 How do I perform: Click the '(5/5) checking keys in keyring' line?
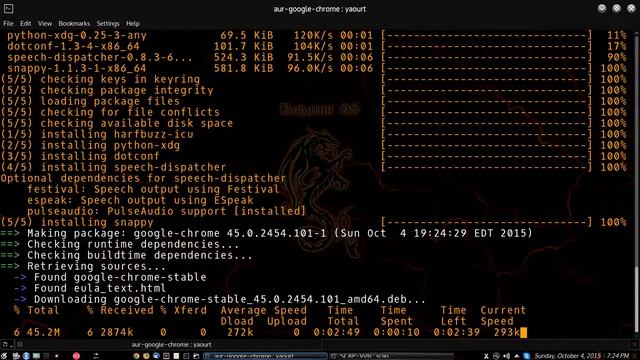(100, 79)
